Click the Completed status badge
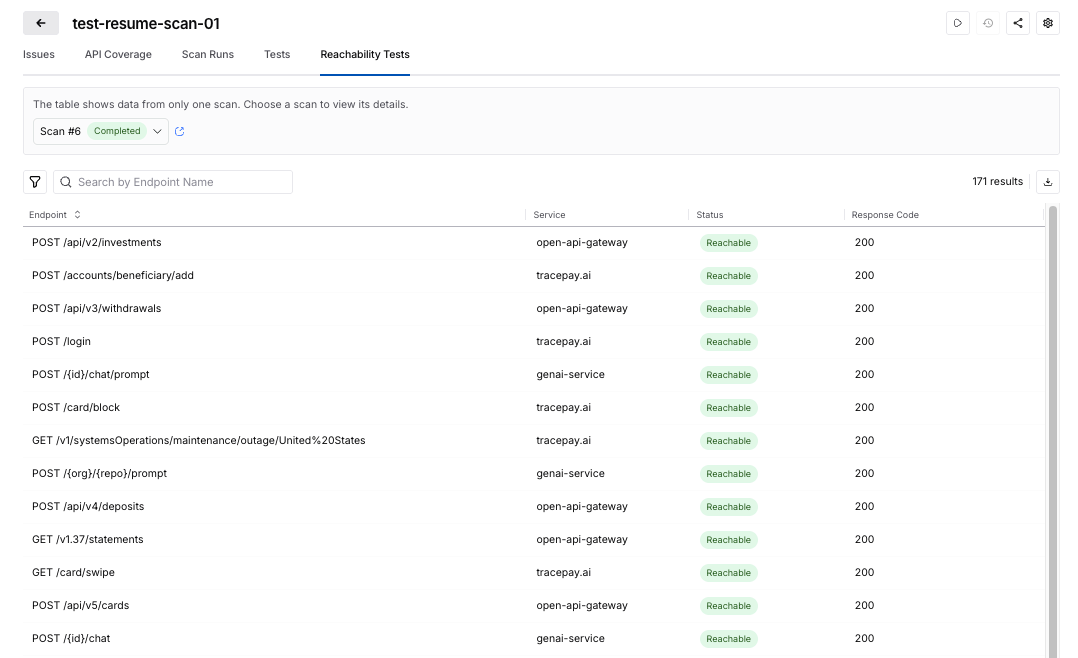Image resolution: width=1078 pixels, height=658 pixels. [x=117, y=131]
